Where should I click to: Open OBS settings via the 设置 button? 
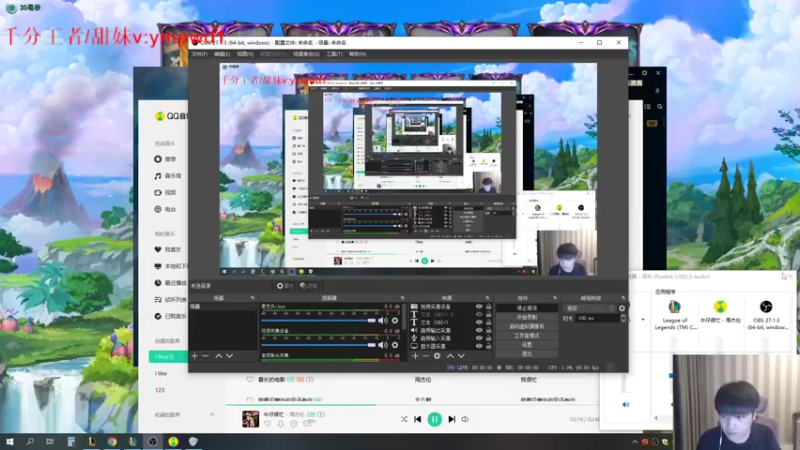point(527,344)
